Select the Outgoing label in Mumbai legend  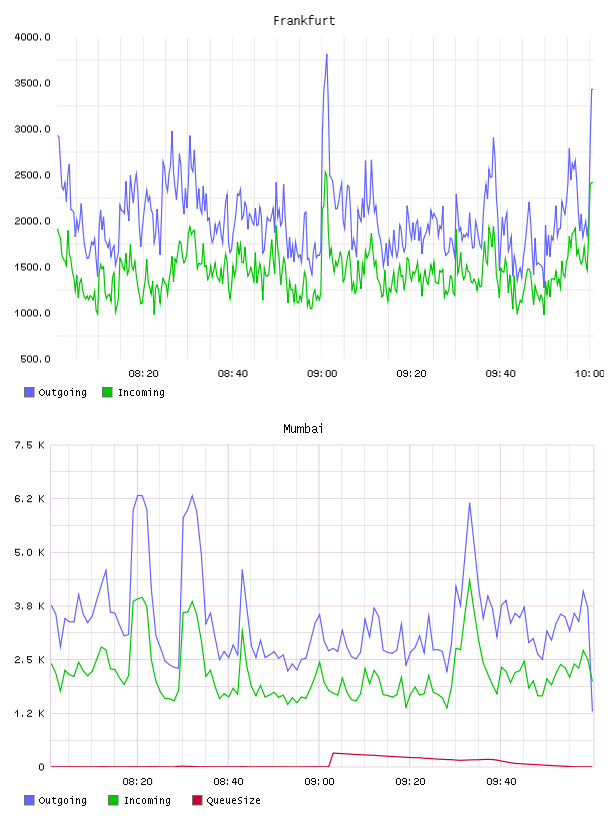[x=62, y=800]
